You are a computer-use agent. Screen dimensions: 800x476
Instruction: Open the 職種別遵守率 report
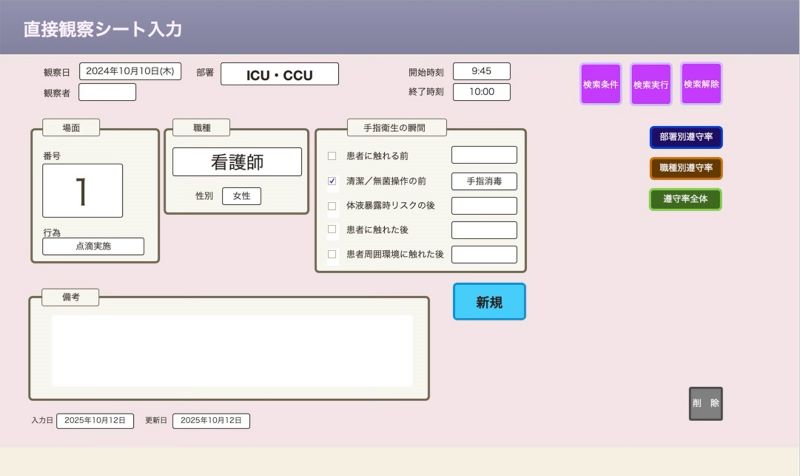tap(685, 168)
